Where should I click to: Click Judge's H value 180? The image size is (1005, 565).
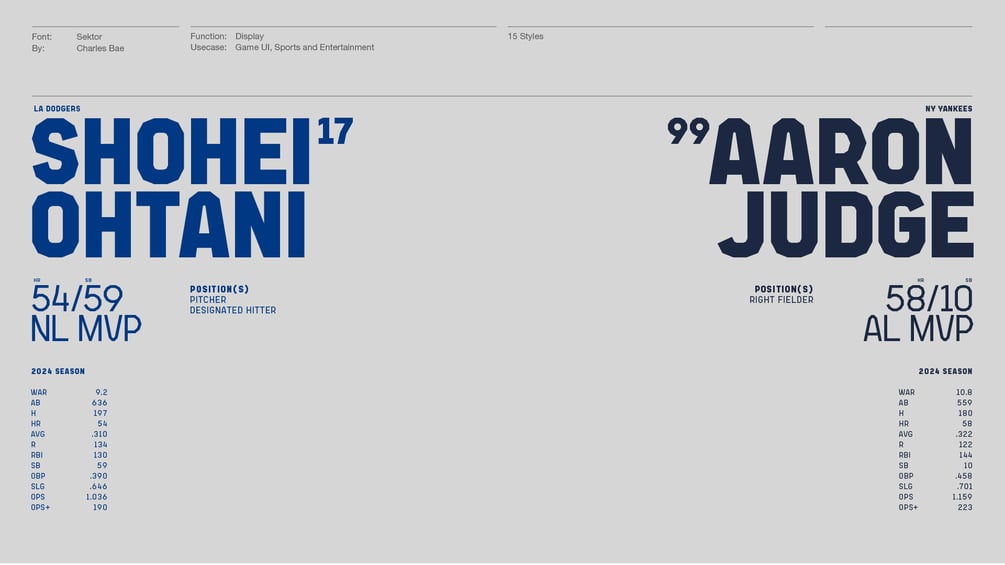pos(965,413)
